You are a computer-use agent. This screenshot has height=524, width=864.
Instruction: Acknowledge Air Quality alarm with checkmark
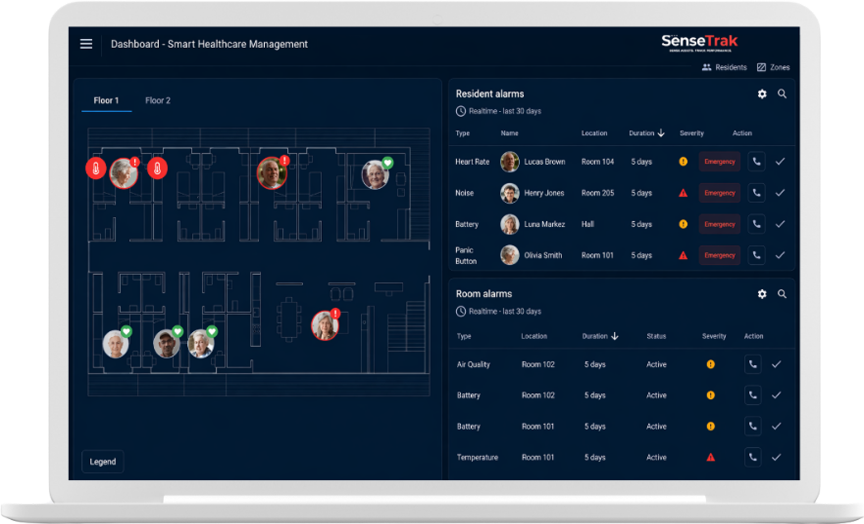[x=776, y=364]
